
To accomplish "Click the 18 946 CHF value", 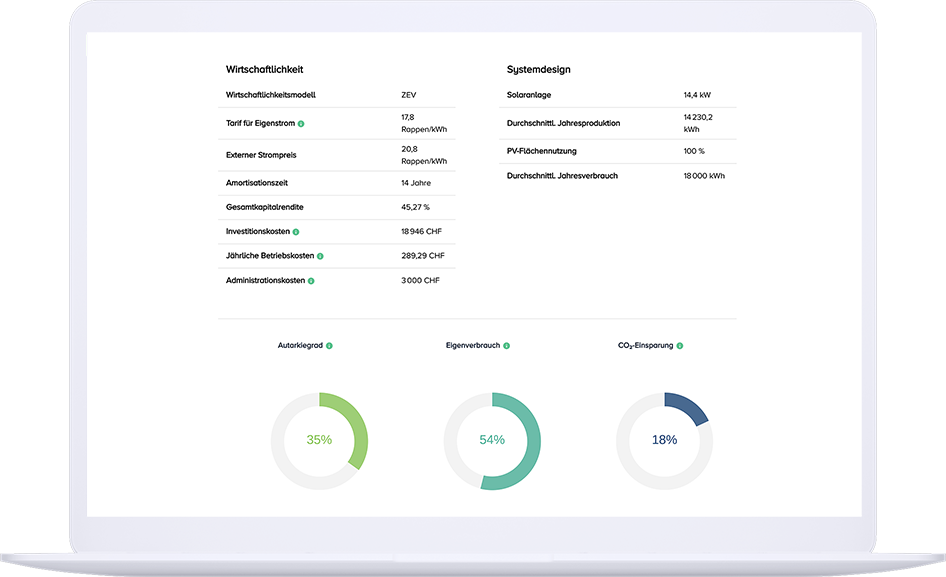I will (421, 231).
